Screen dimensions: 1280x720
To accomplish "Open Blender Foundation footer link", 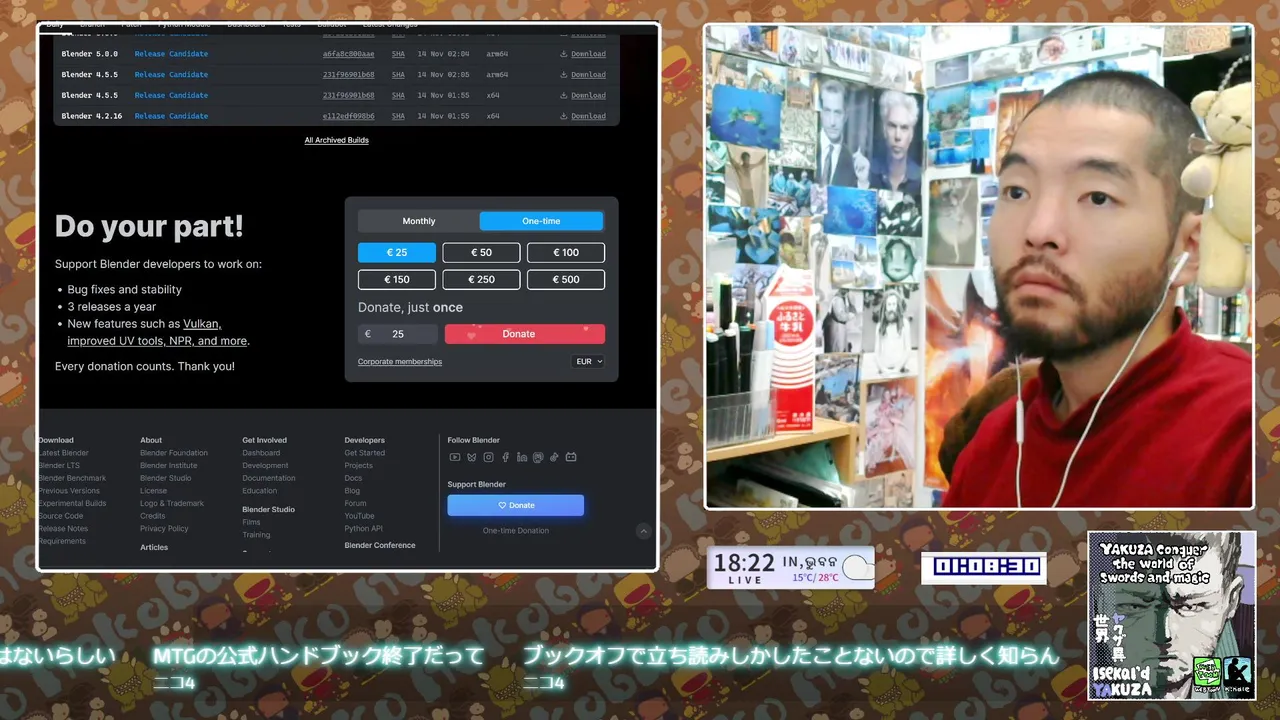I will point(174,453).
